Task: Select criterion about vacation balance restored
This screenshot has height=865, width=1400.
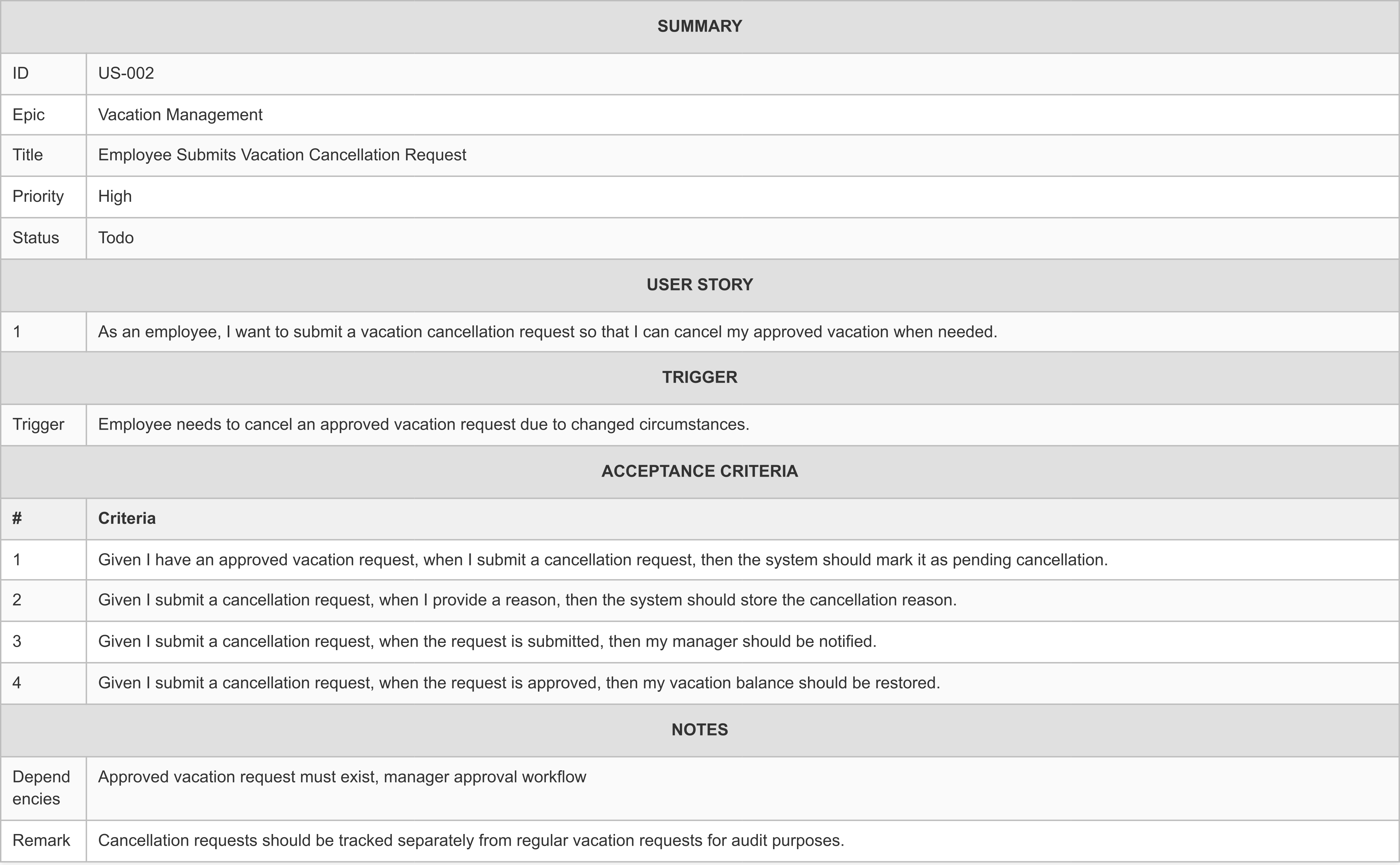Action: pyautogui.click(x=519, y=682)
